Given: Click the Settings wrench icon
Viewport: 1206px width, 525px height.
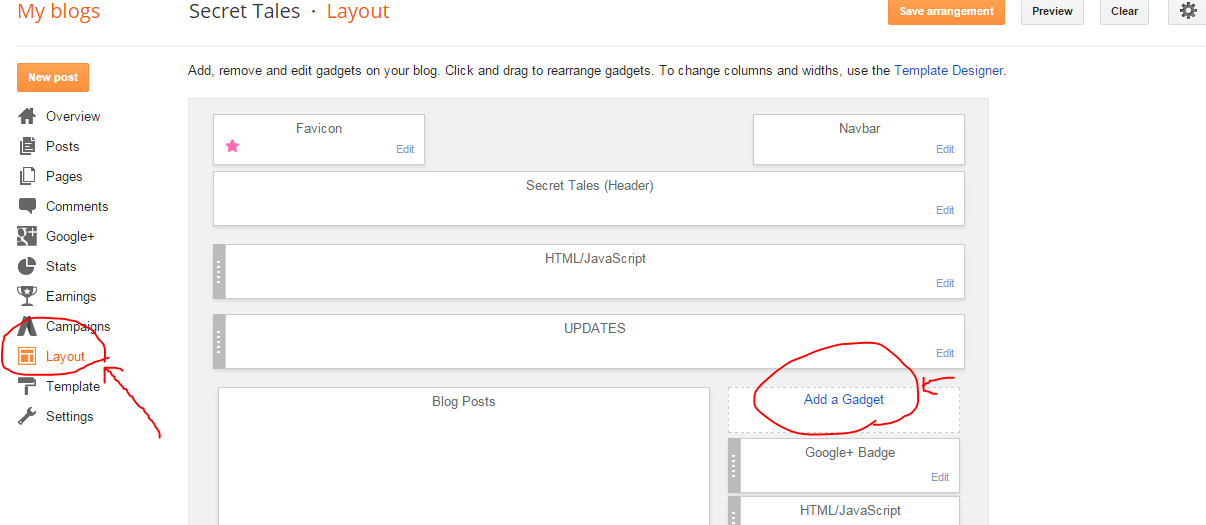Looking at the screenshot, I should (27, 416).
